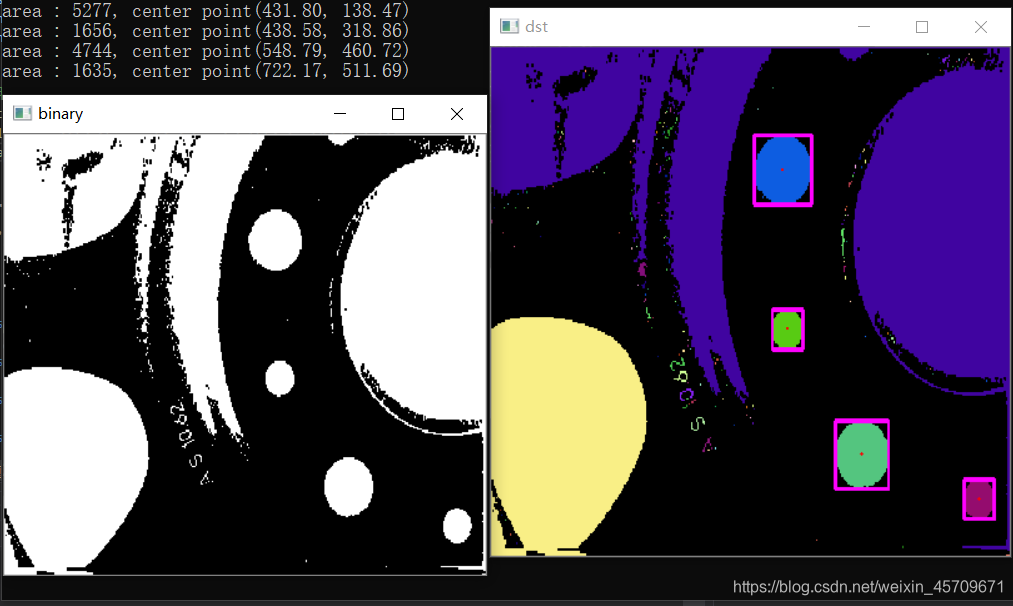Maximize the dst window
Viewport: 1013px width, 606px height.
(922, 26)
